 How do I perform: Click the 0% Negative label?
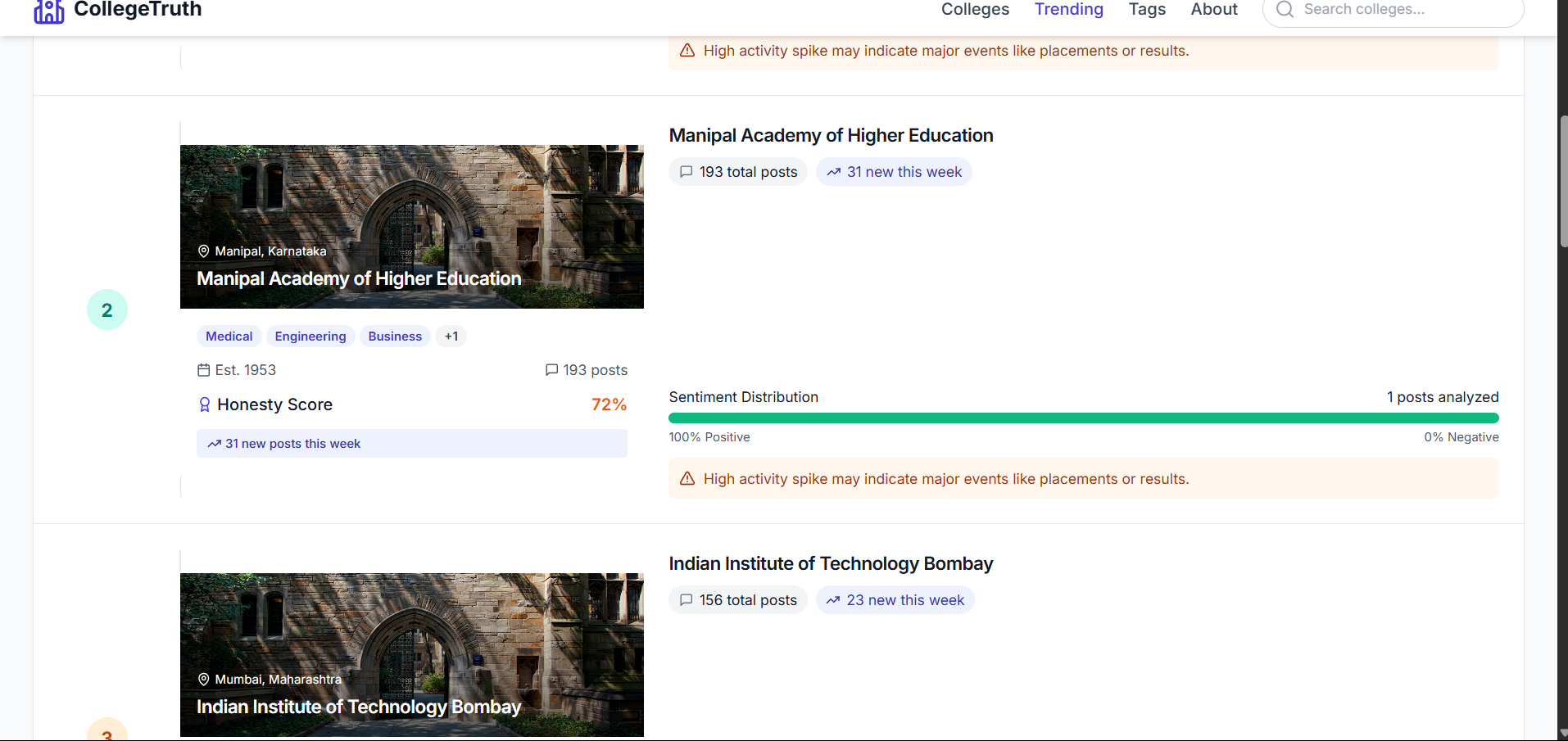click(x=1462, y=437)
